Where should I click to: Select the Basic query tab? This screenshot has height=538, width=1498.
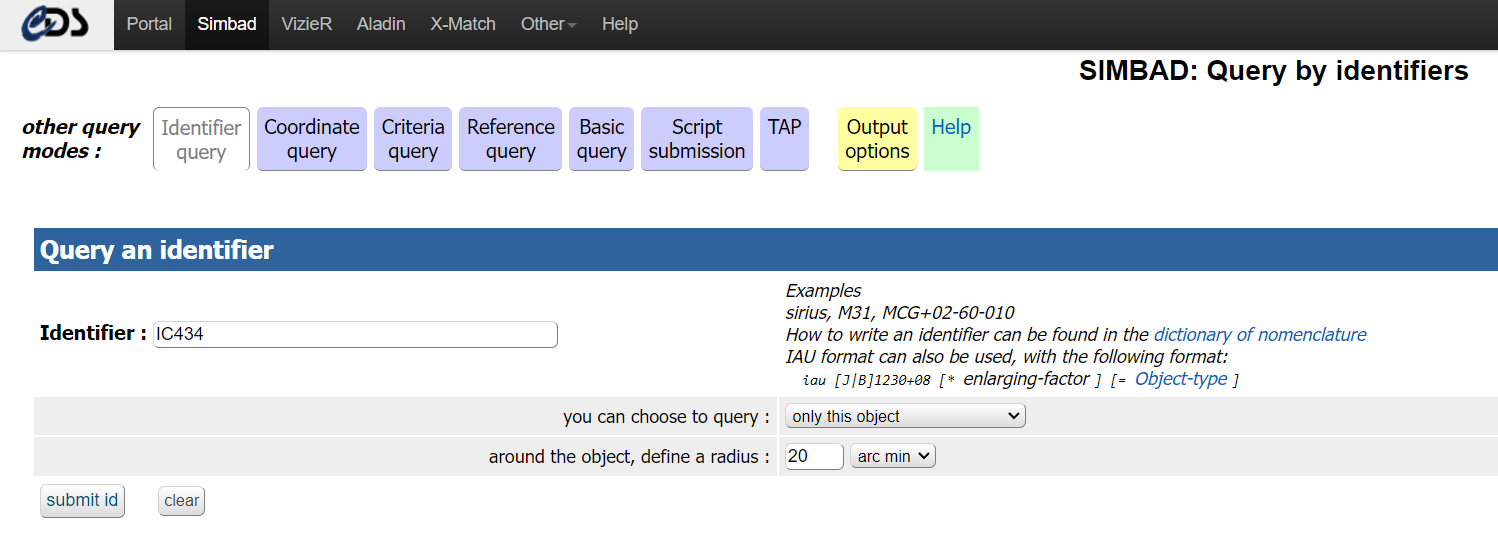602,139
